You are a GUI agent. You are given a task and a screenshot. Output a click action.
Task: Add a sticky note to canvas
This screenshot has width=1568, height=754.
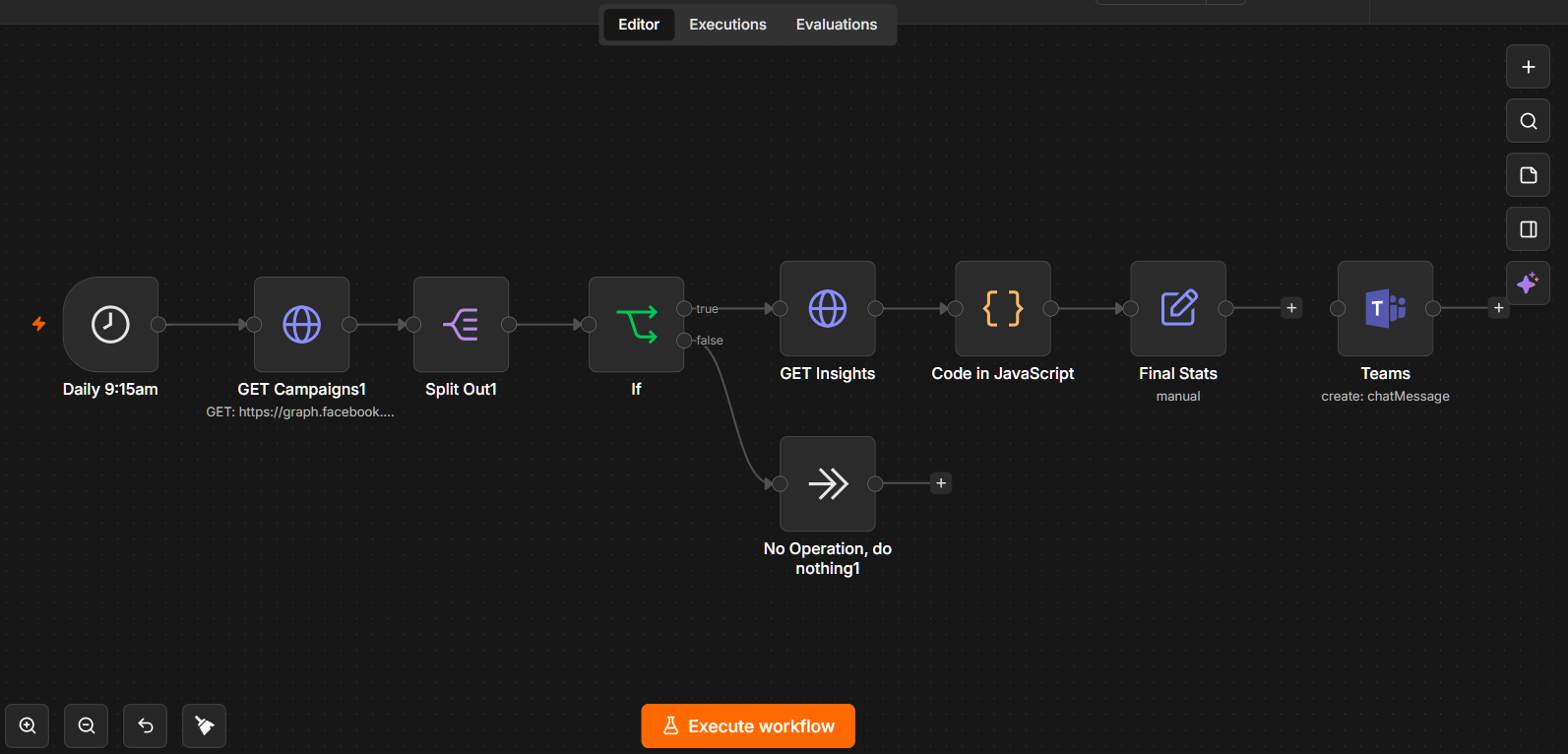coord(1528,175)
